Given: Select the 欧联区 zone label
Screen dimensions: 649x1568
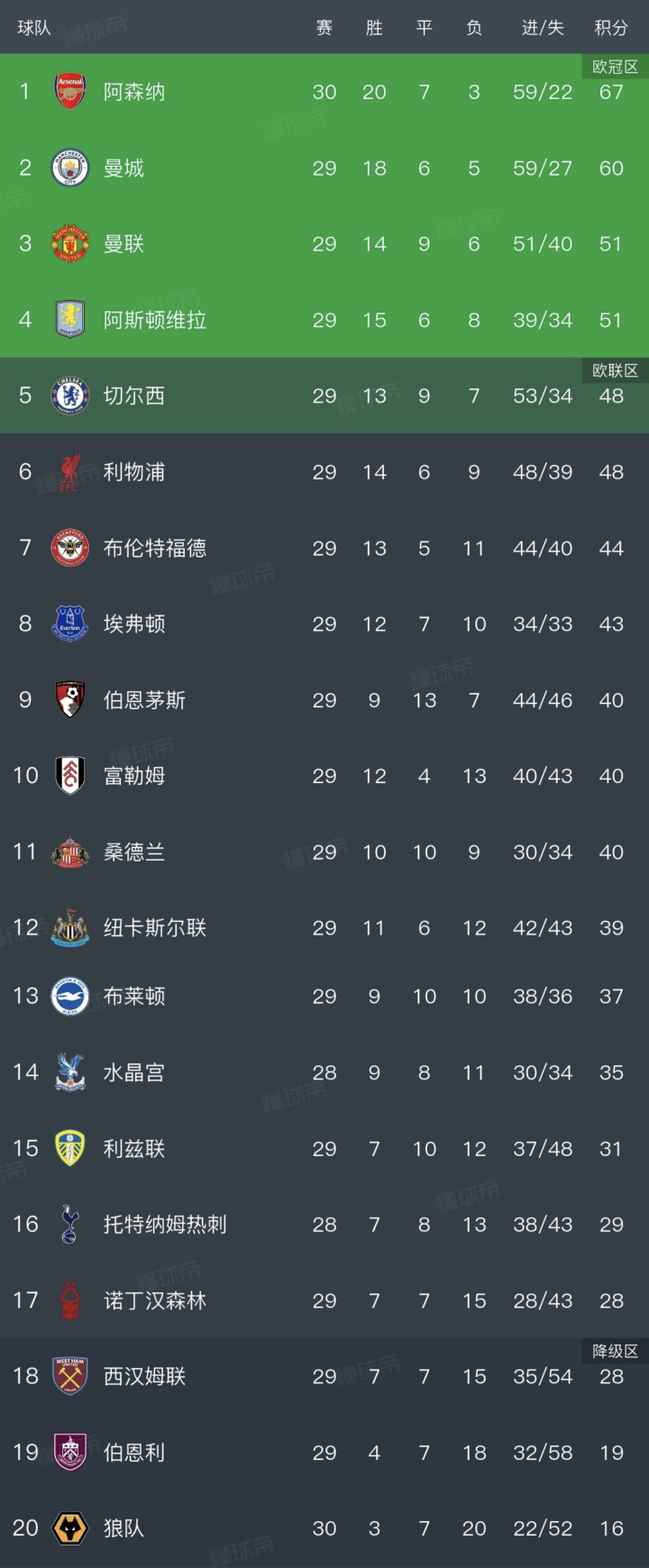Looking at the screenshot, I should 615,370.
